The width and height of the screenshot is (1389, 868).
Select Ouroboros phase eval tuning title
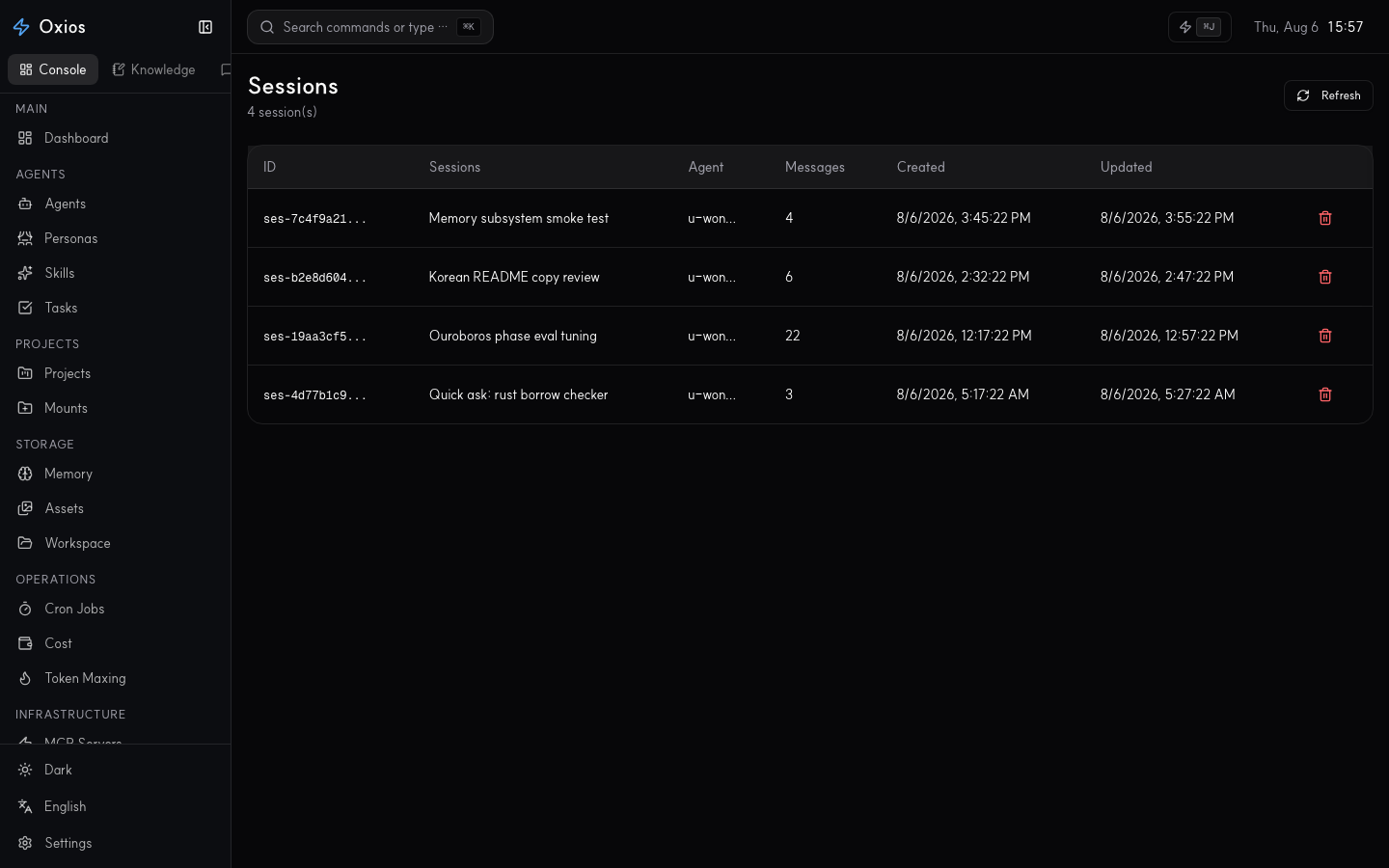(x=513, y=336)
